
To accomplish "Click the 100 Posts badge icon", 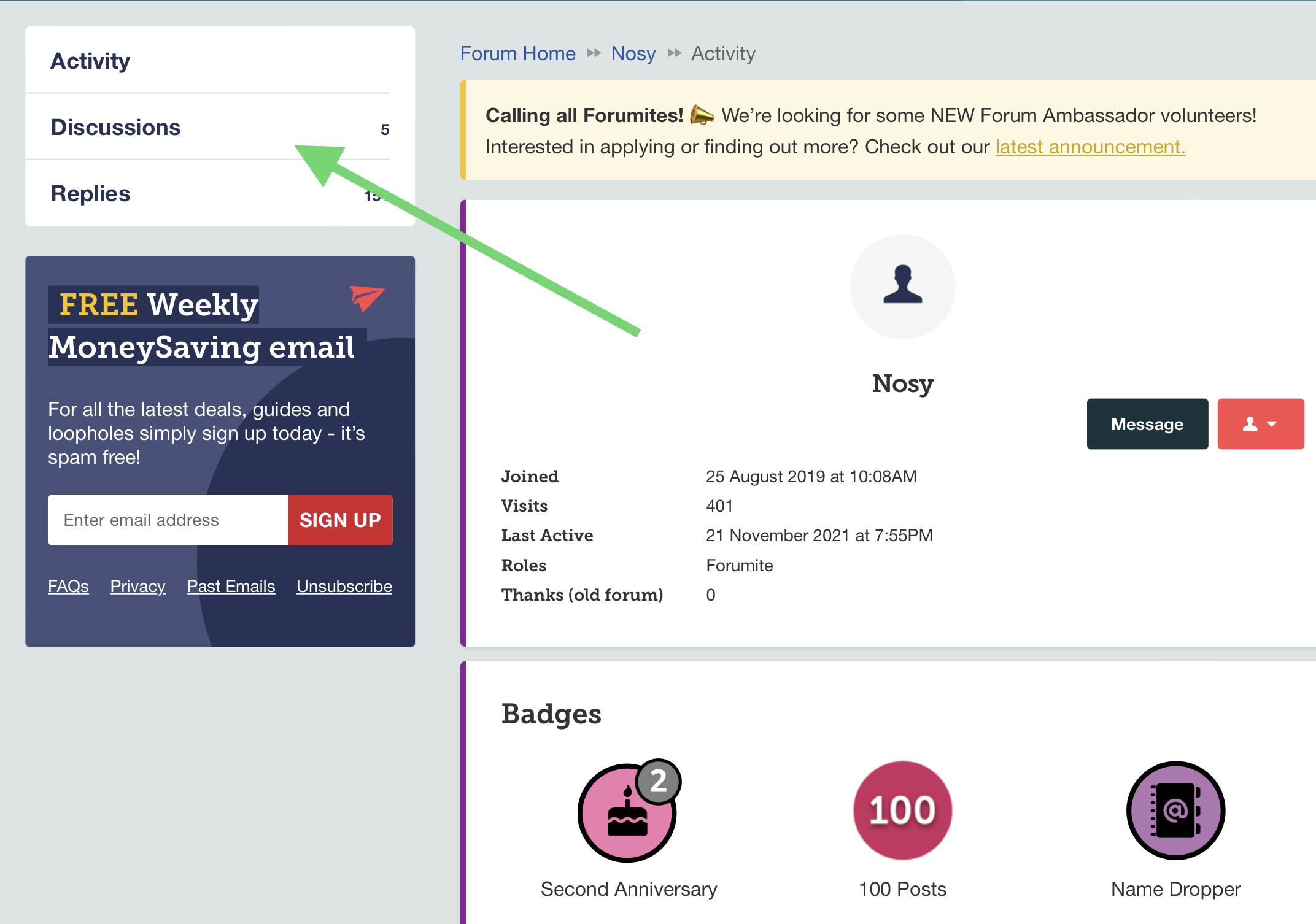I will (x=902, y=810).
